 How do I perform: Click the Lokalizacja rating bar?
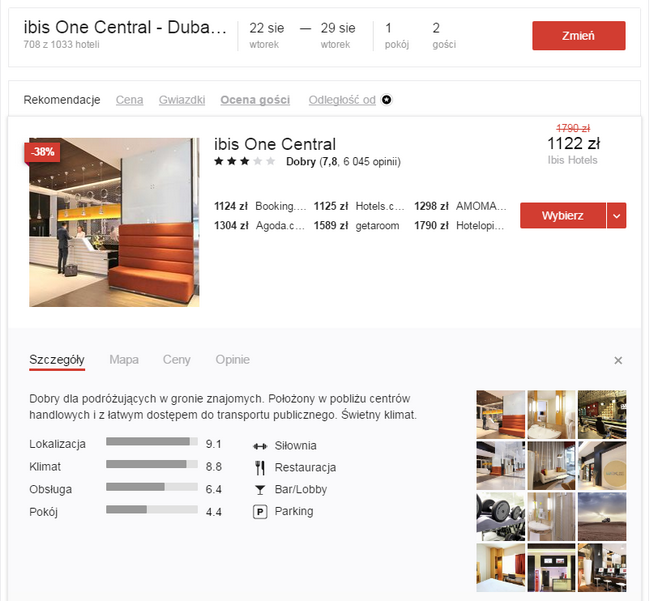(151, 441)
